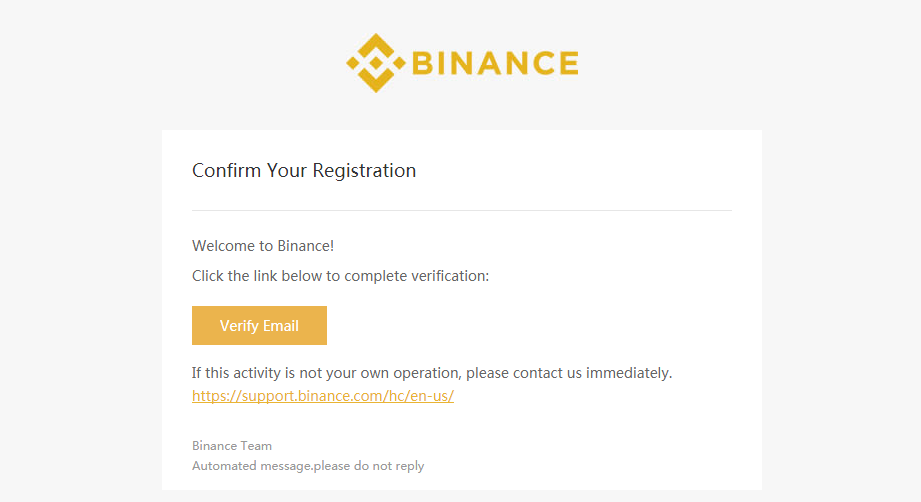Click the horizontal divider under the heading

coord(461,210)
